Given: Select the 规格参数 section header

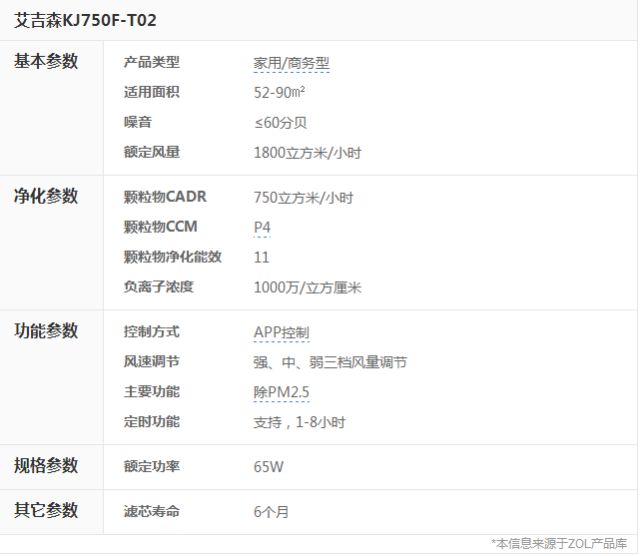Looking at the screenshot, I should coord(46,467).
